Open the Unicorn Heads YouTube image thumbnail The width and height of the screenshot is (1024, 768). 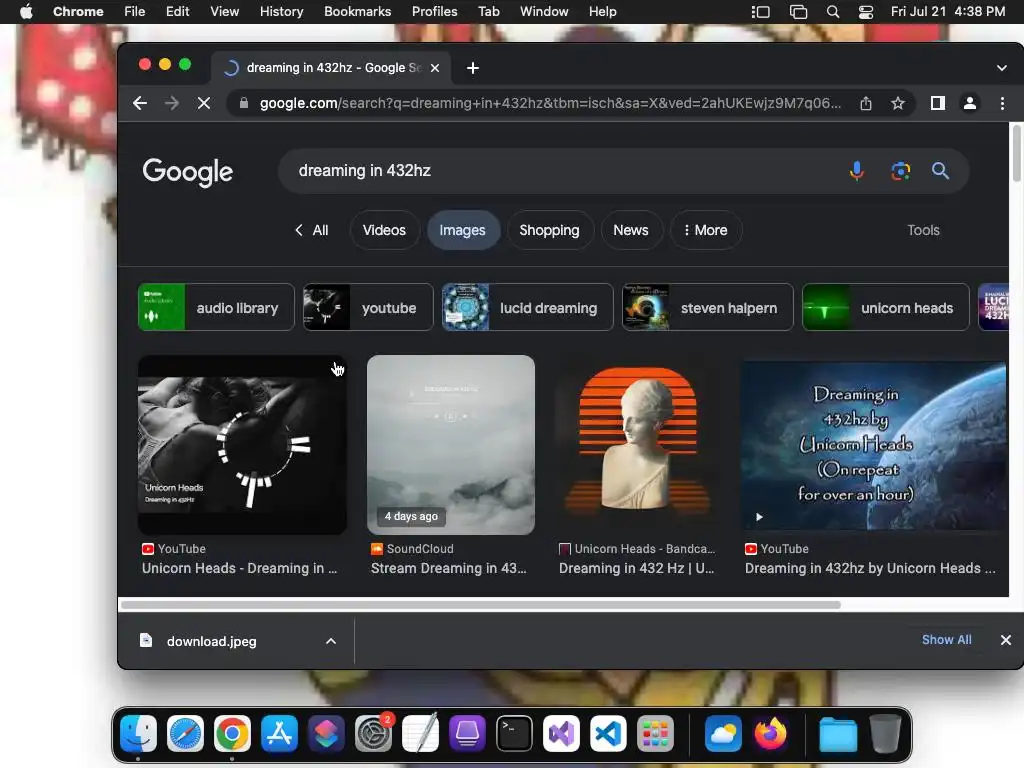click(x=242, y=445)
